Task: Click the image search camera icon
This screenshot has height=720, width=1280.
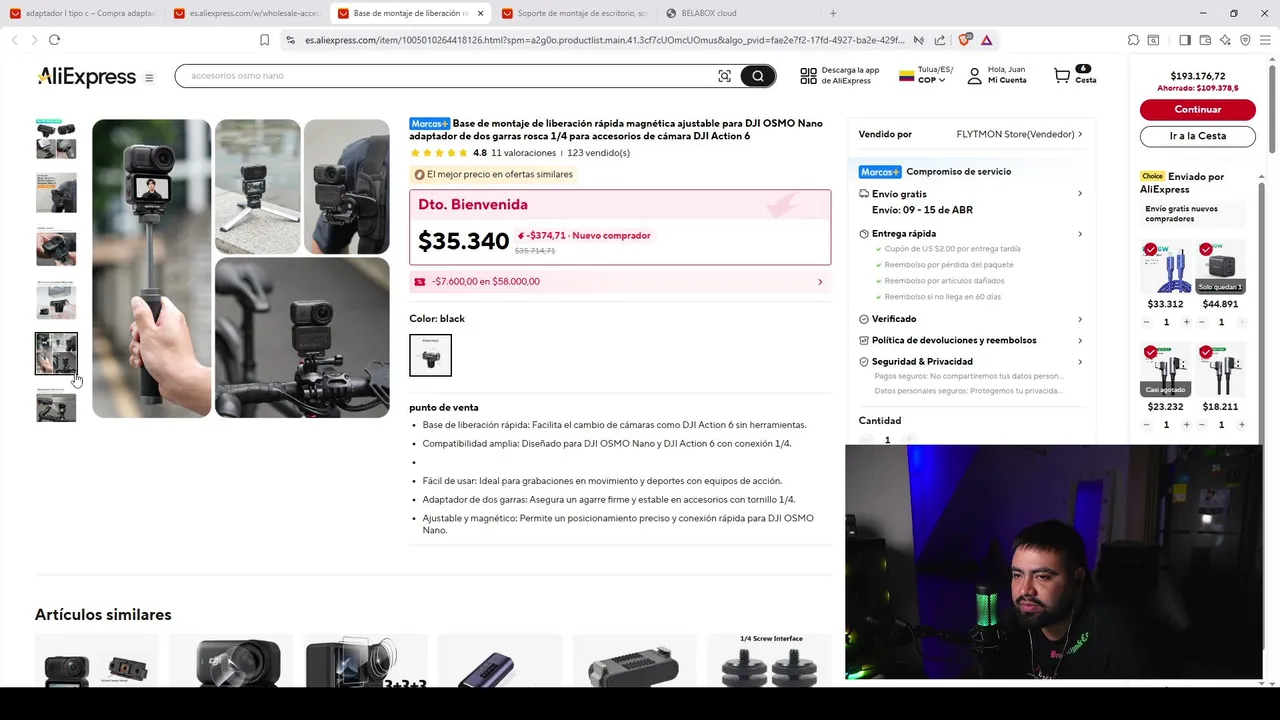Action: point(725,76)
